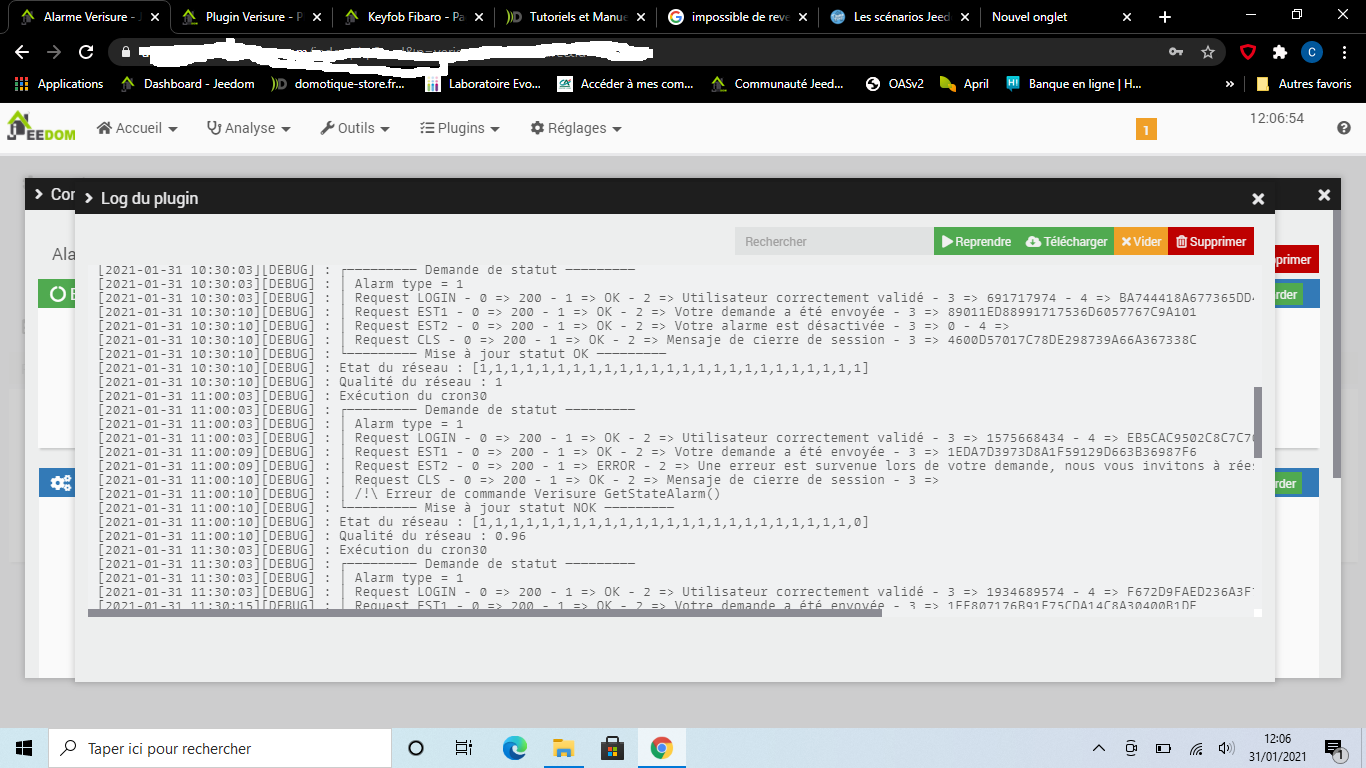Show hidden system tray icons
Image resolution: width=1366 pixels, height=768 pixels.
point(1099,748)
